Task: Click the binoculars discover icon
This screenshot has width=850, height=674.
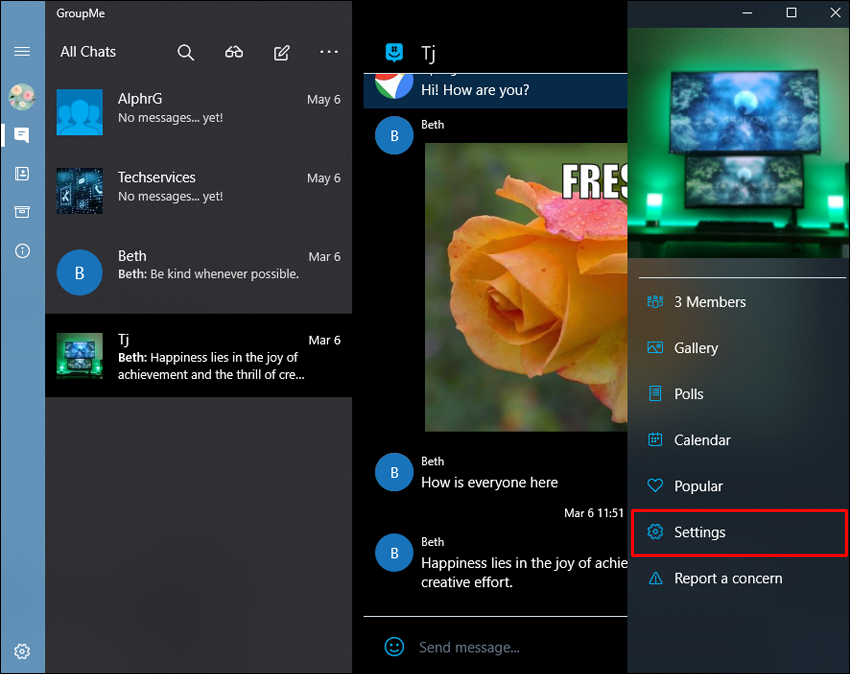Action: tap(234, 52)
